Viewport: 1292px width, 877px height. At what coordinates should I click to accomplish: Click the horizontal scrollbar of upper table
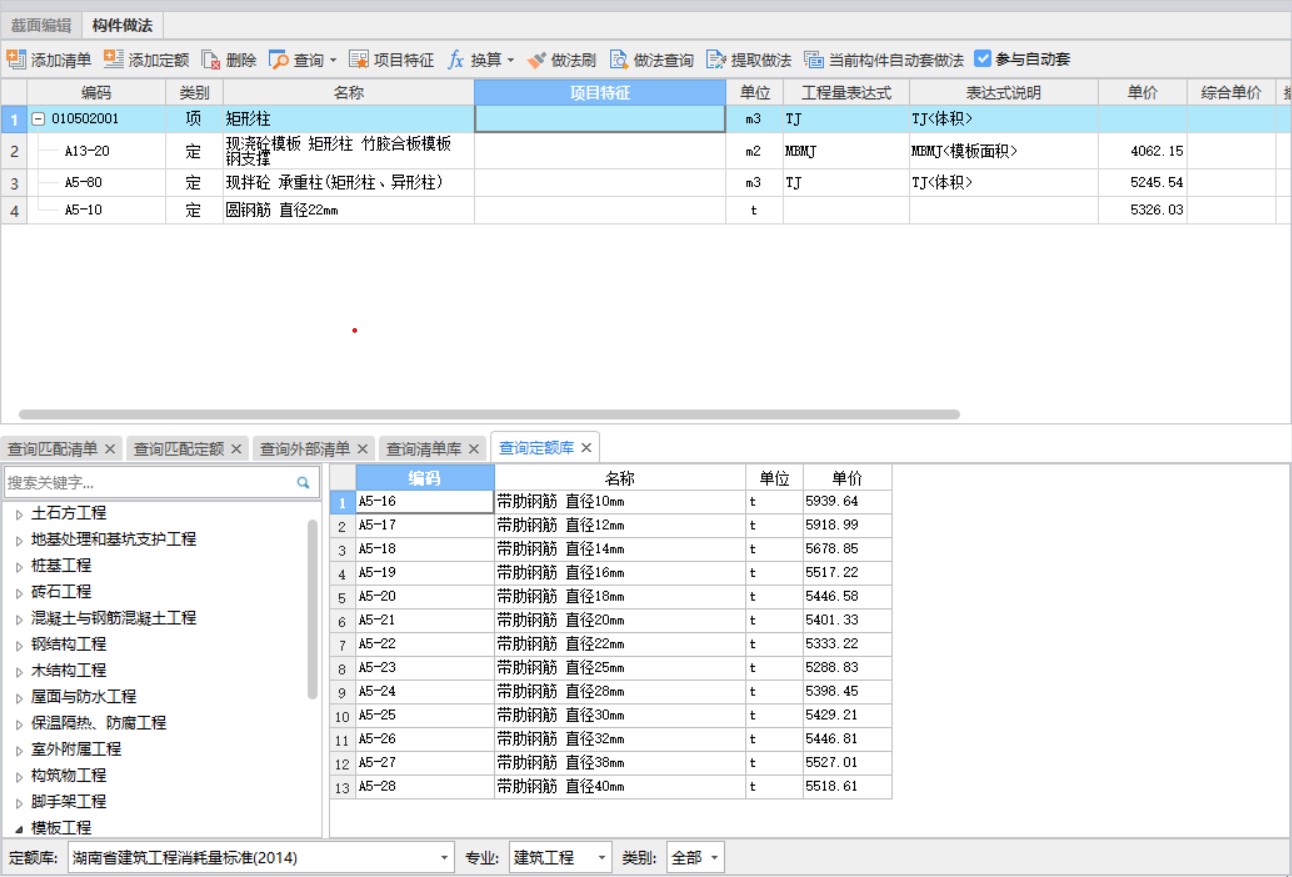tap(489, 414)
